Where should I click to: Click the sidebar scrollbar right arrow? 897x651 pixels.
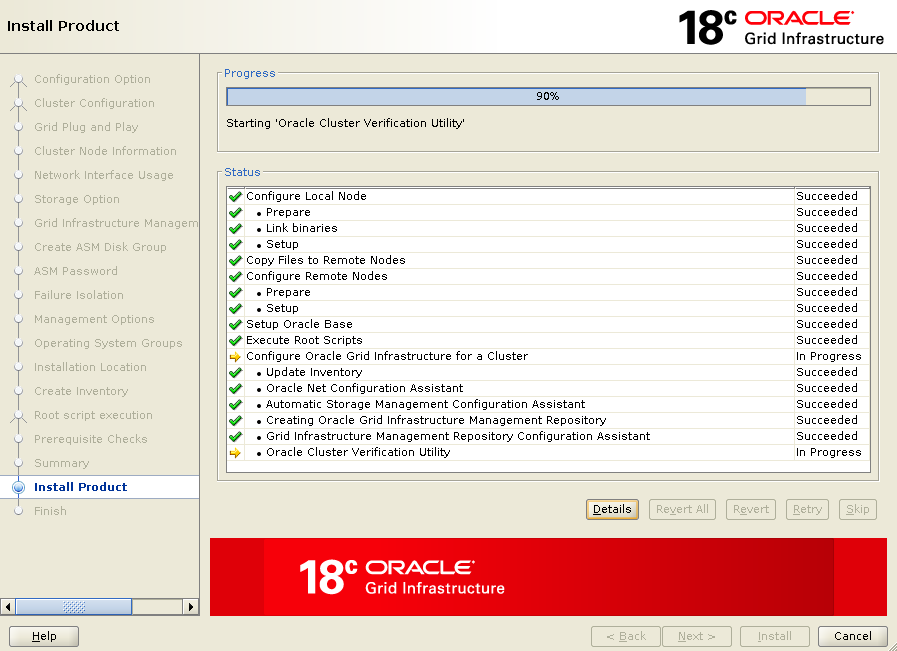191,606
